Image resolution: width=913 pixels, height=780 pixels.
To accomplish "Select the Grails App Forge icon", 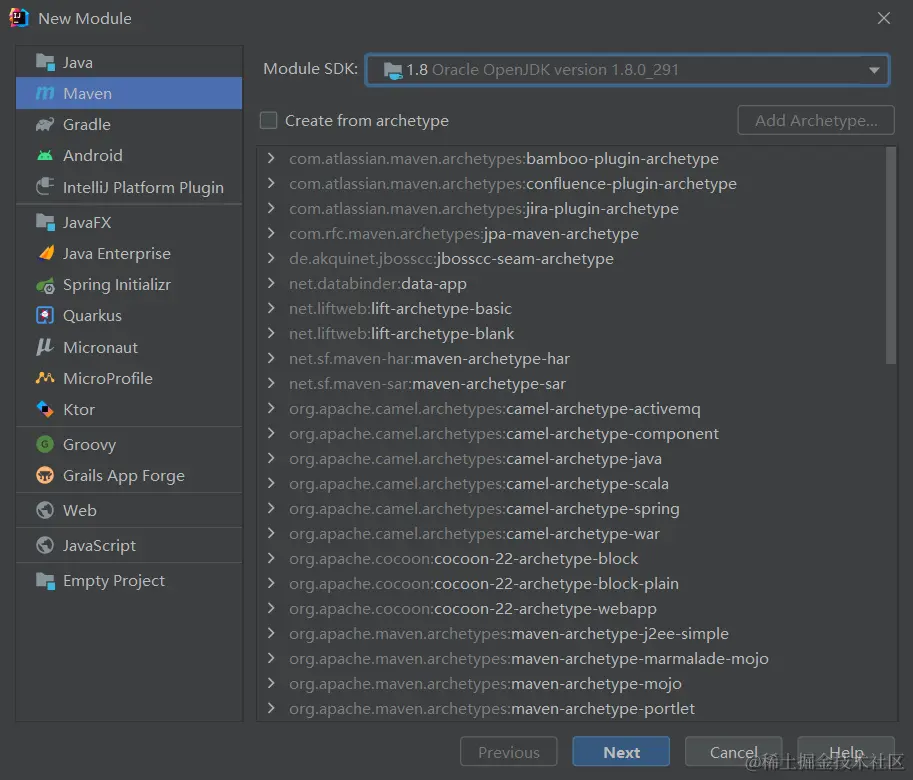I will [x=45, y=476].
